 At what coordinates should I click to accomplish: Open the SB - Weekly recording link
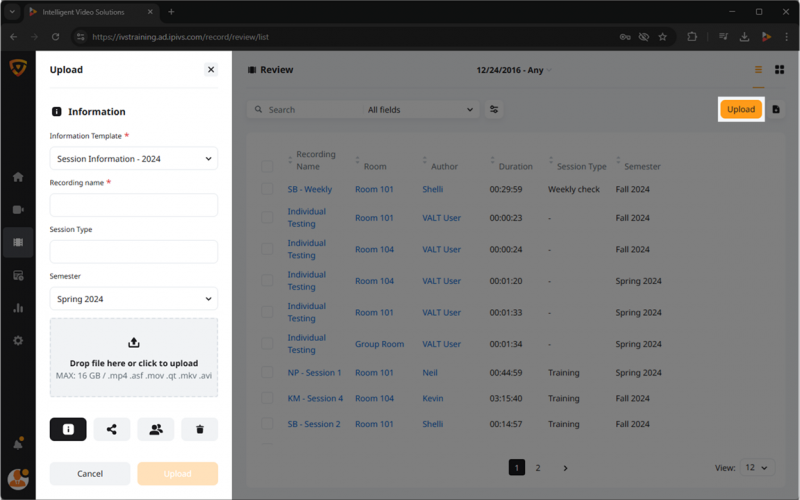pyautogui.click(x=309, y=189)
